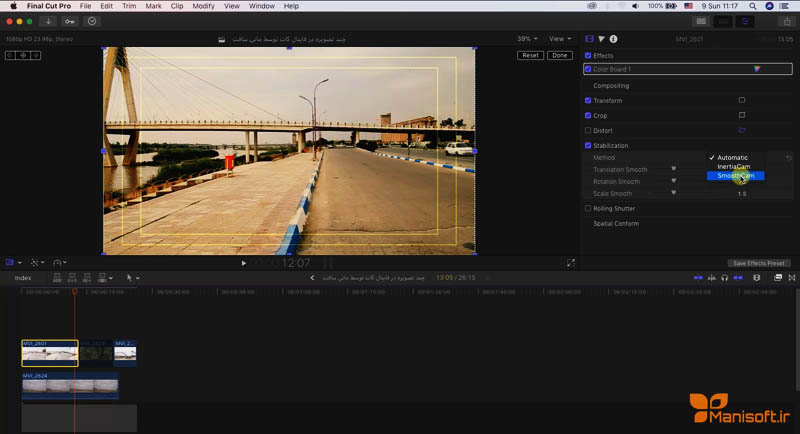Open the viewer zoom 39% dropdown
Image resolution: width=800 pixels, height=434 pixels.
click(527, 39)
